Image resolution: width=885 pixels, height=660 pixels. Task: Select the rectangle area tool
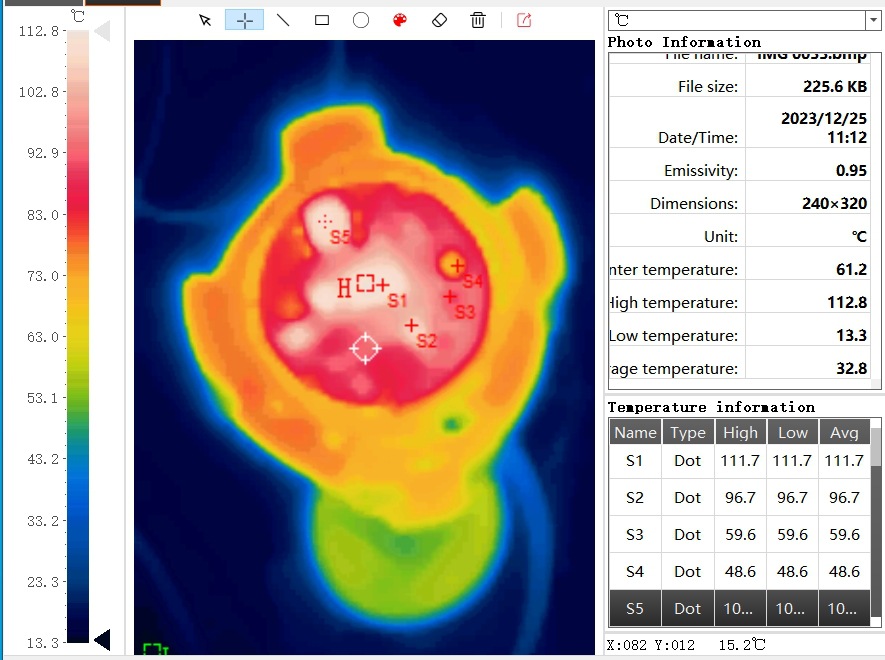322,21
